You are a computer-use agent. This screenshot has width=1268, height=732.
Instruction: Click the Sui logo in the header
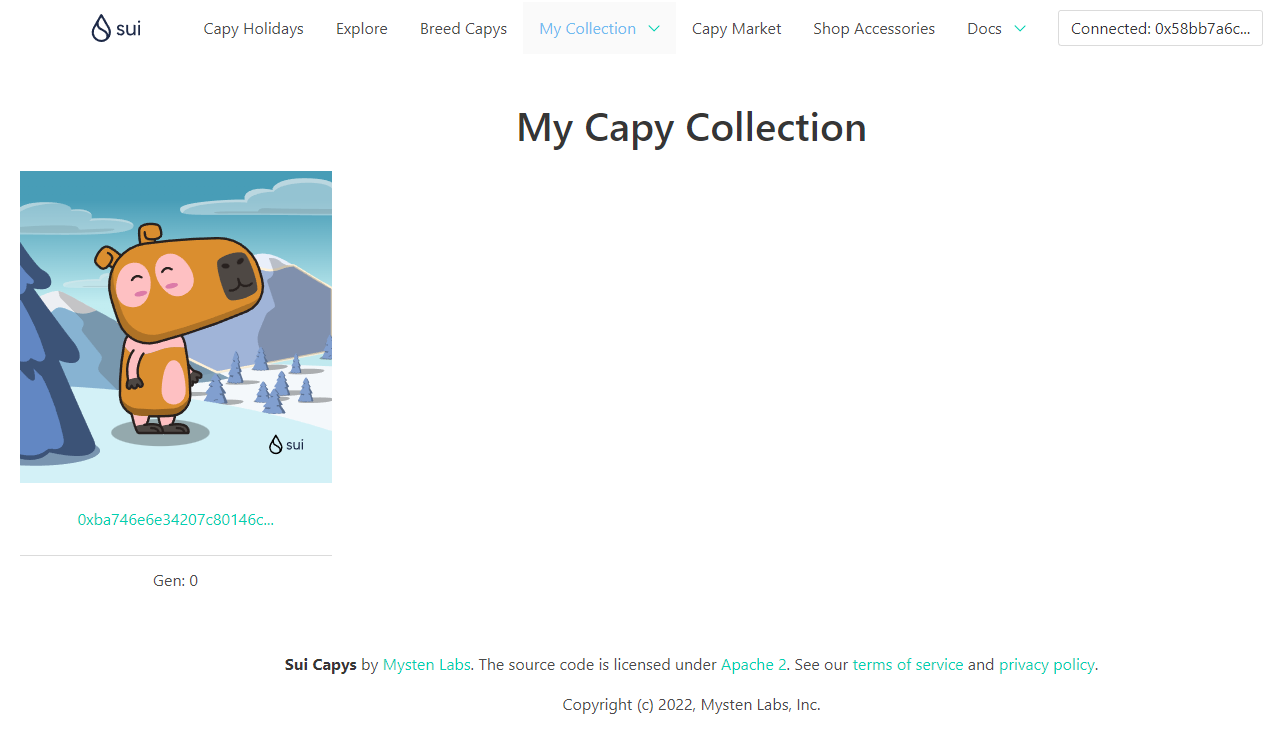pyautogui.click(x=116, y=28)
